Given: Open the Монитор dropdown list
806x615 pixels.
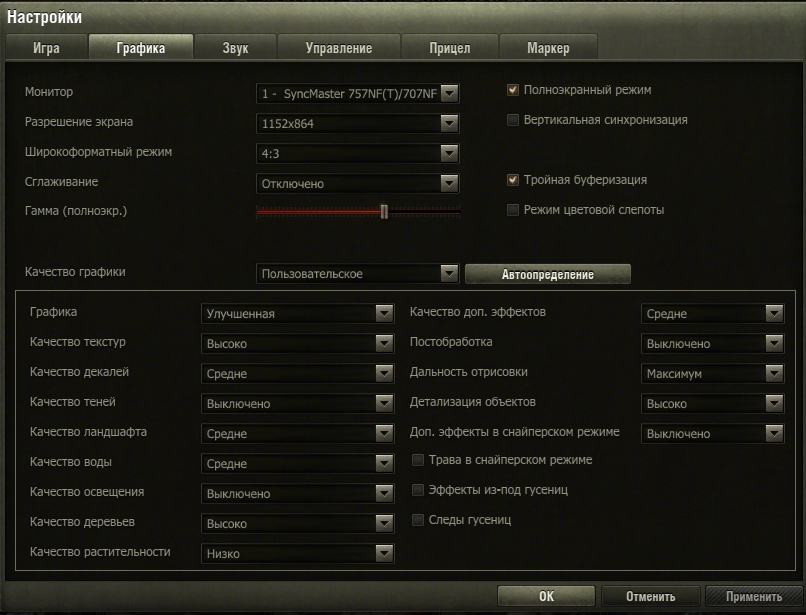Looking at the screenshot, I should [x=449, y=93].
